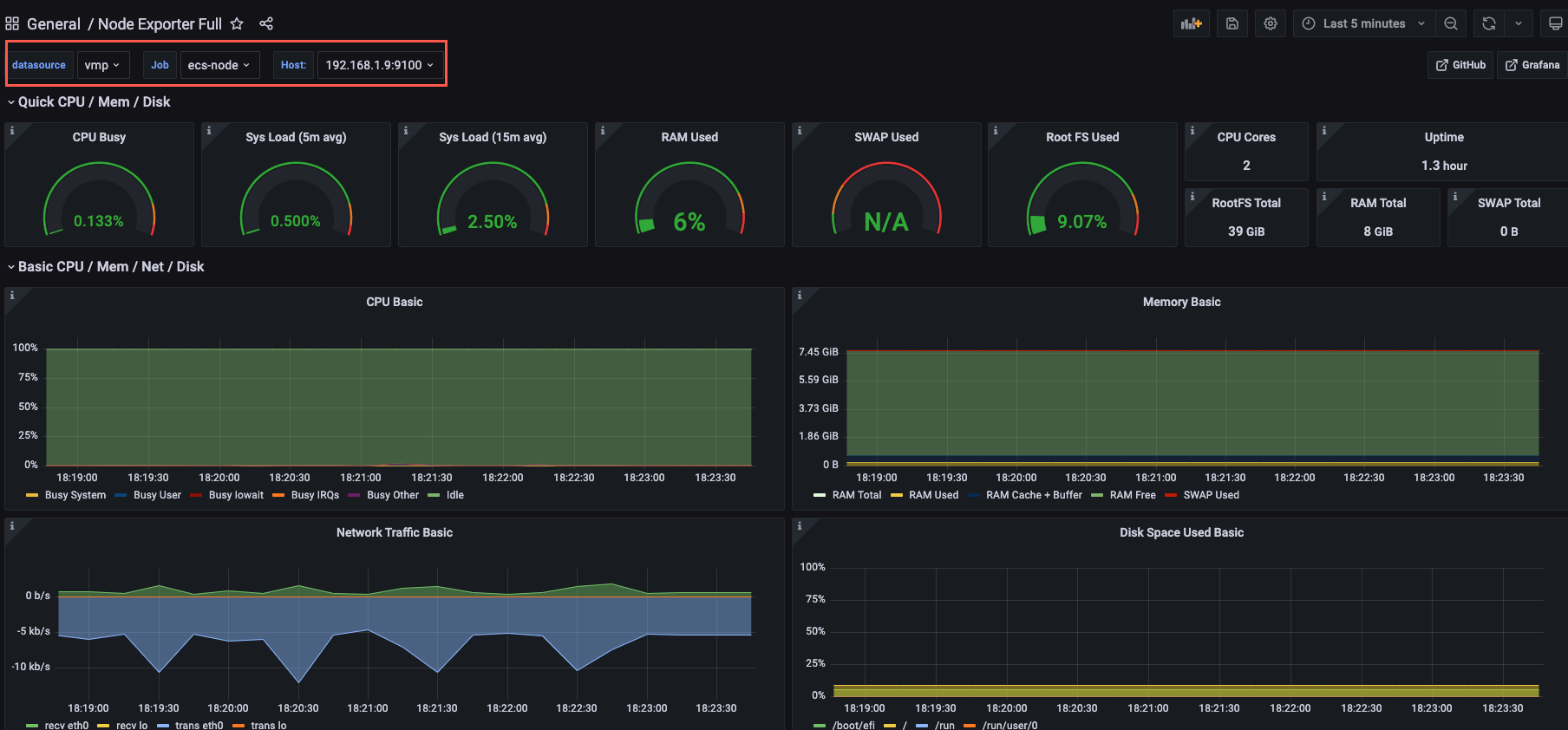The image size is (1568, 730).
Task: Toggle the Busy System legend series
Action: coord(75,495)
